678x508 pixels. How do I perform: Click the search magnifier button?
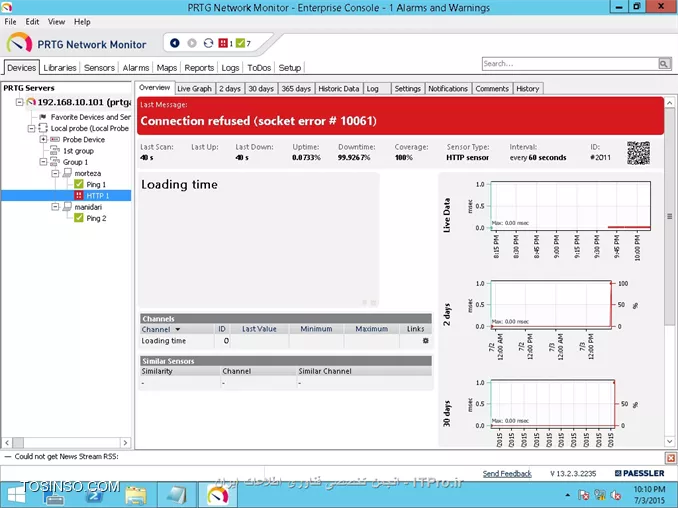[x=664, y=64]
